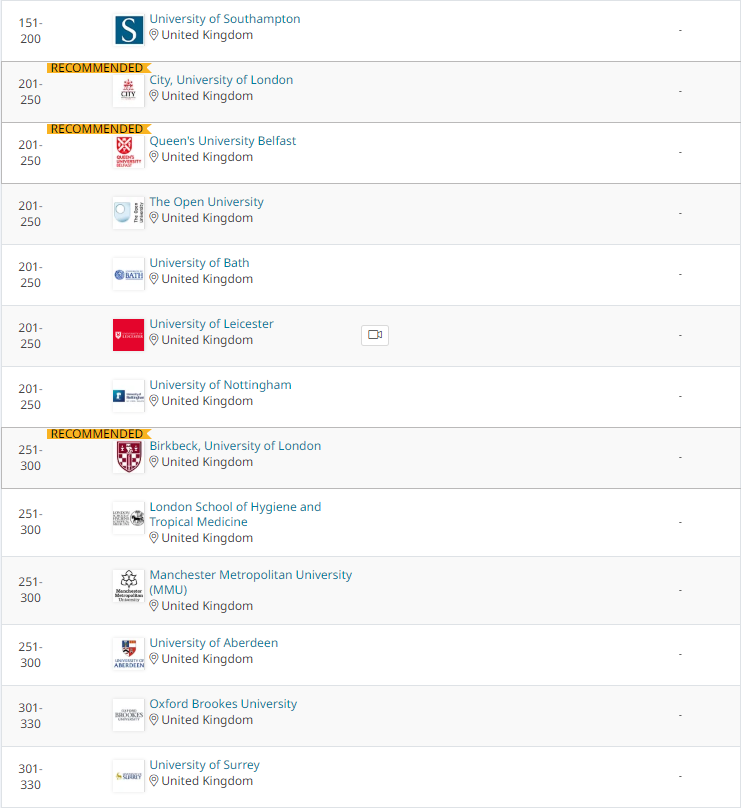Click the University of Southampton name link
741x808 pixels.
[225, 19]
